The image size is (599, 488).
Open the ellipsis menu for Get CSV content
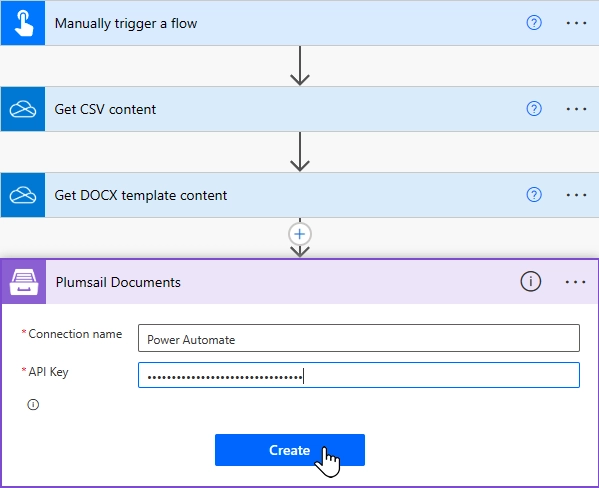click(576, 109)
